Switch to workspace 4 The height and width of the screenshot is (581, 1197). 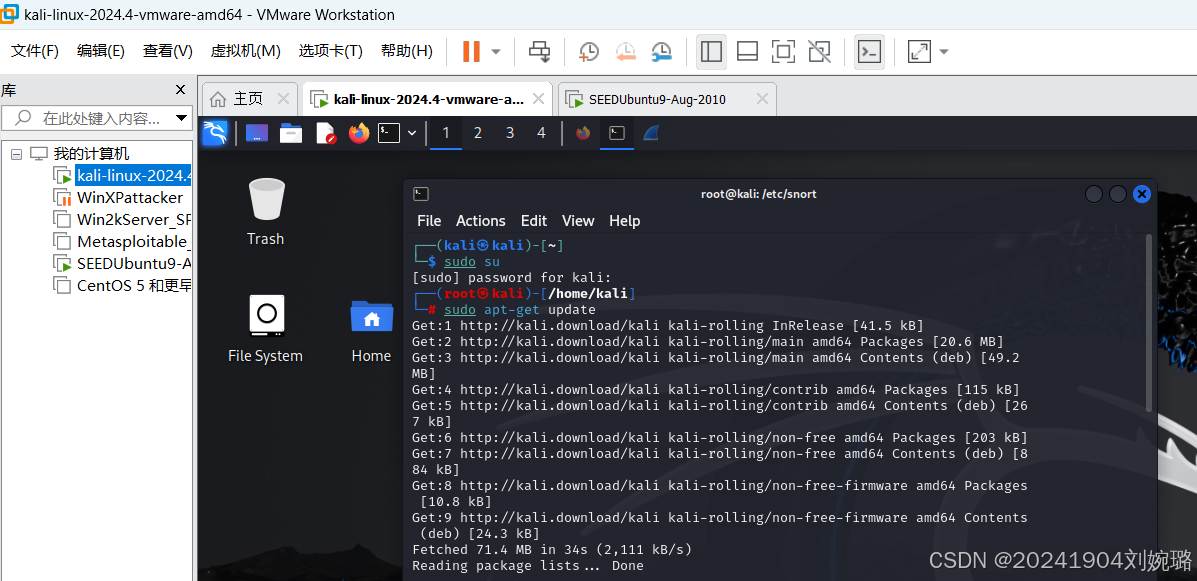pos(541,134)
